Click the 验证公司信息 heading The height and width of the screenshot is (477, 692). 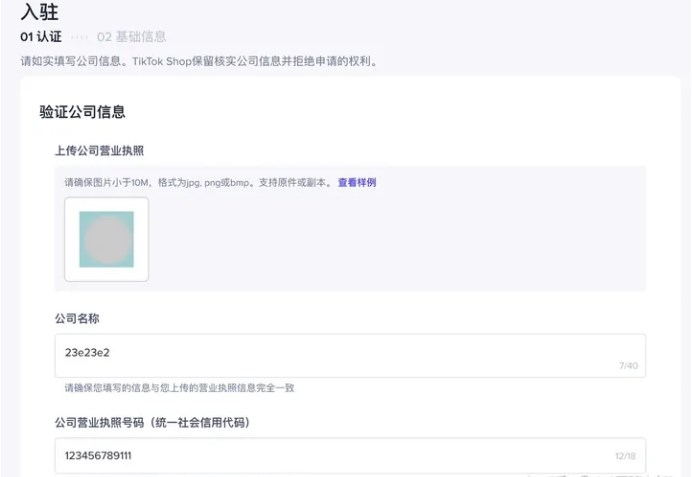[x=83, y=112]
